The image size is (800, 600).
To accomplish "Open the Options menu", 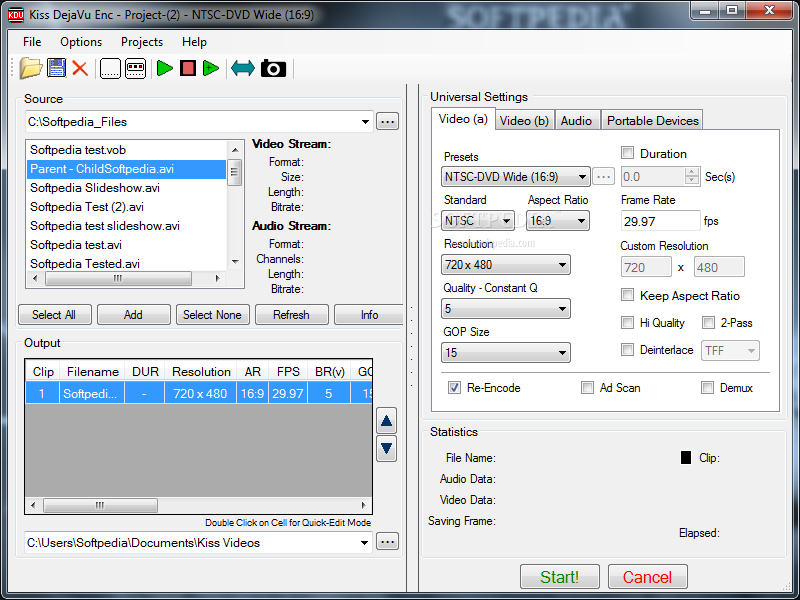I will 81,42.
